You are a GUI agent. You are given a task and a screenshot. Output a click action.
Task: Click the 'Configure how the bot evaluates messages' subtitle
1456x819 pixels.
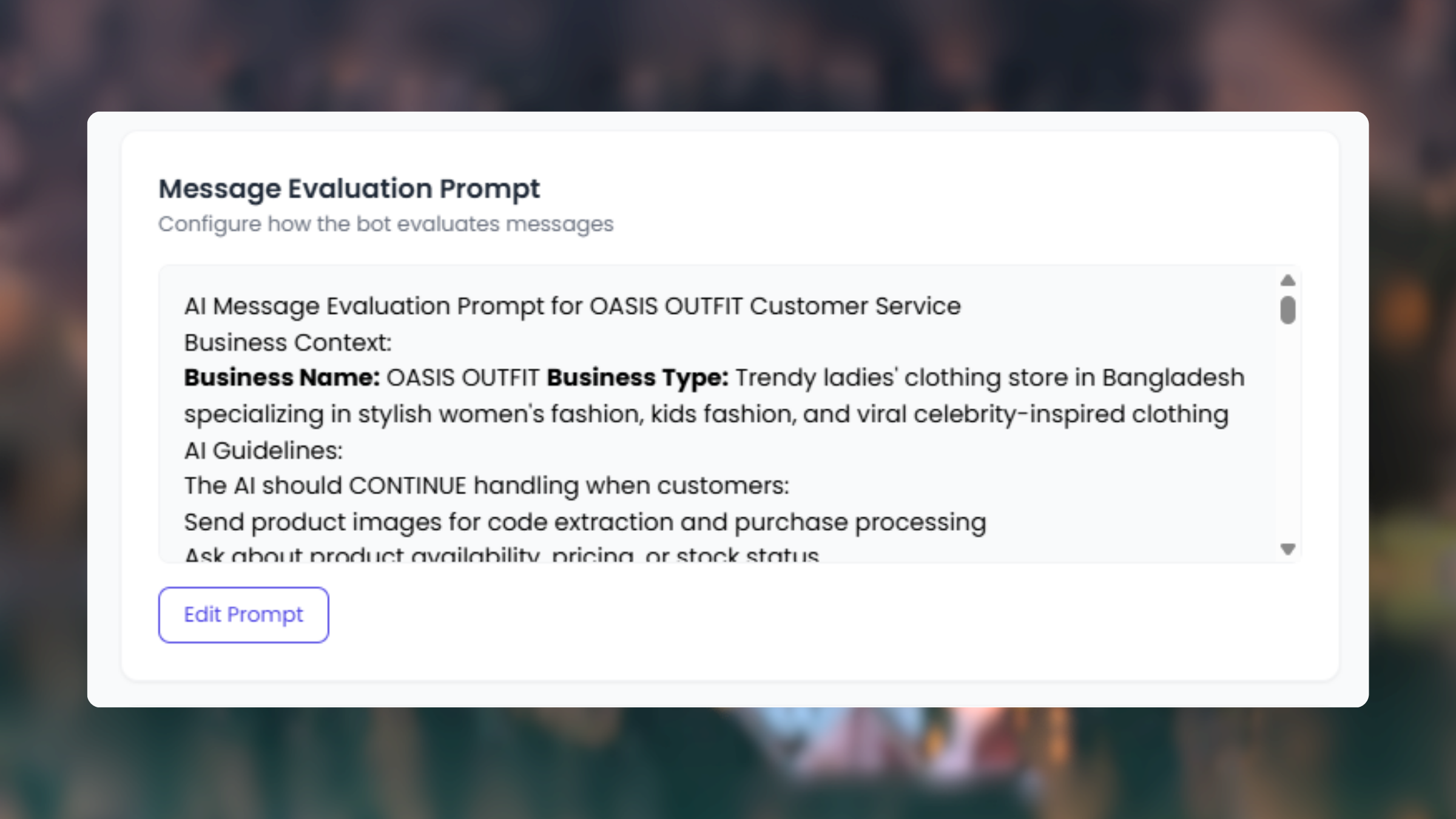pyautogui.click(x=386, y=224)
